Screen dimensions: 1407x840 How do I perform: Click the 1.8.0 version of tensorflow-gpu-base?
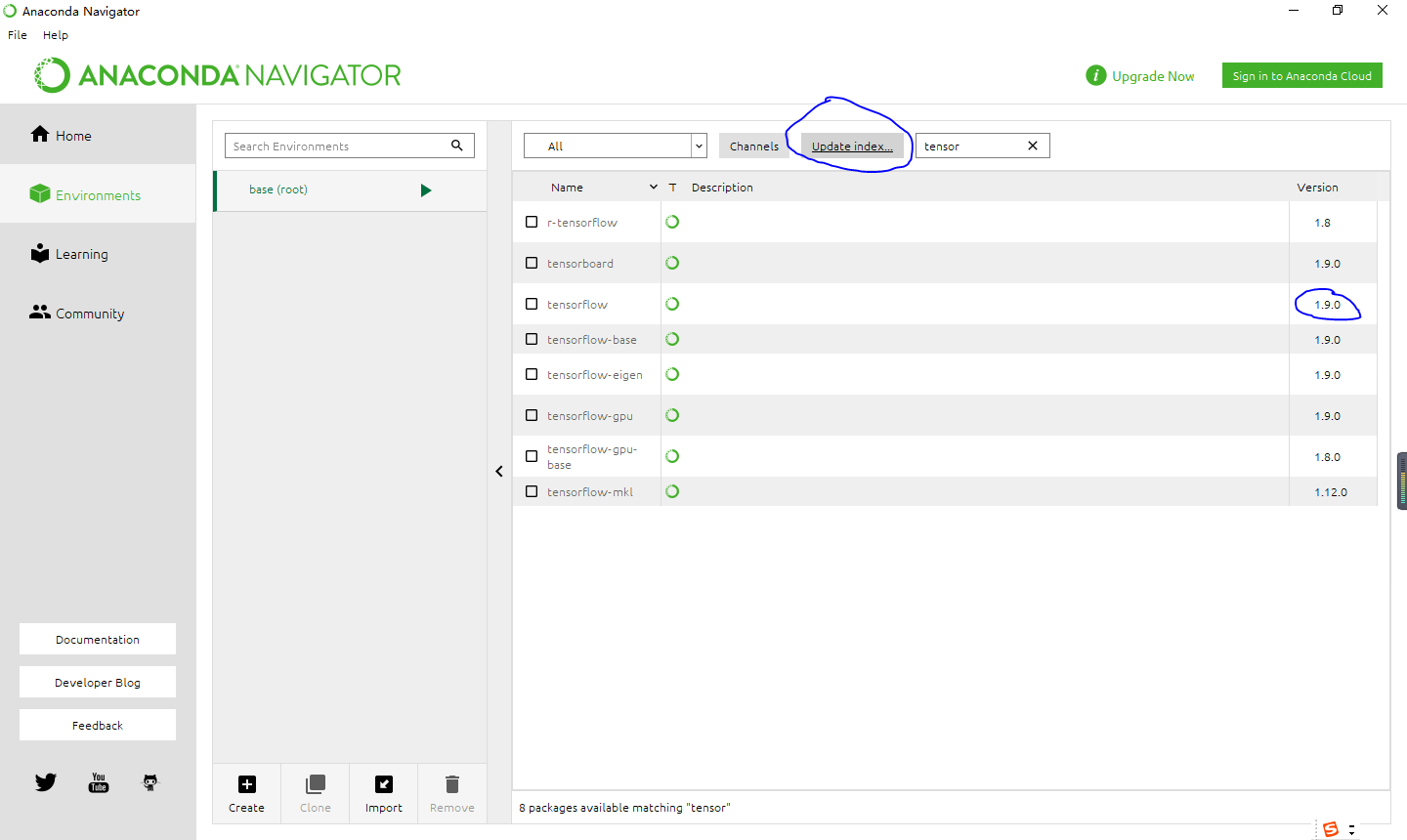1328,457
